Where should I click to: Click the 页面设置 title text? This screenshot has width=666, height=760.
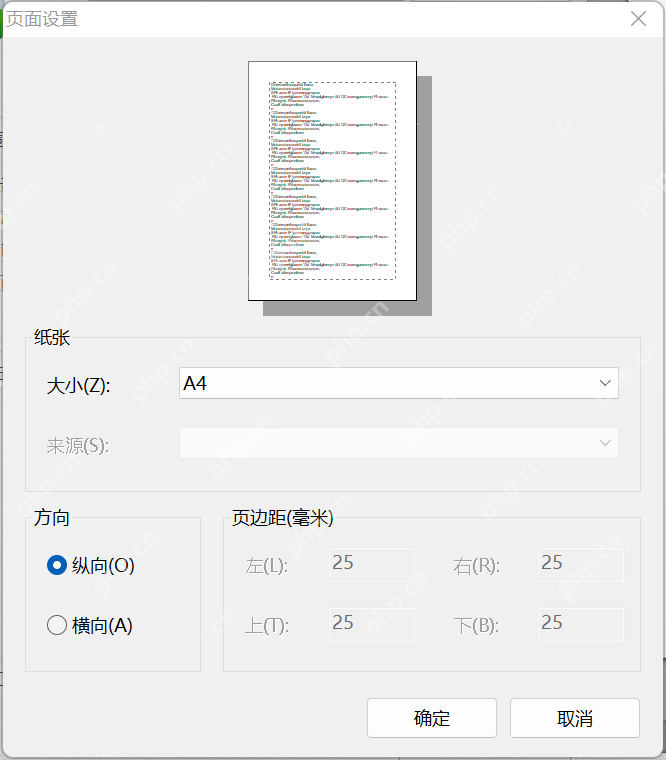tap(42, 19)
